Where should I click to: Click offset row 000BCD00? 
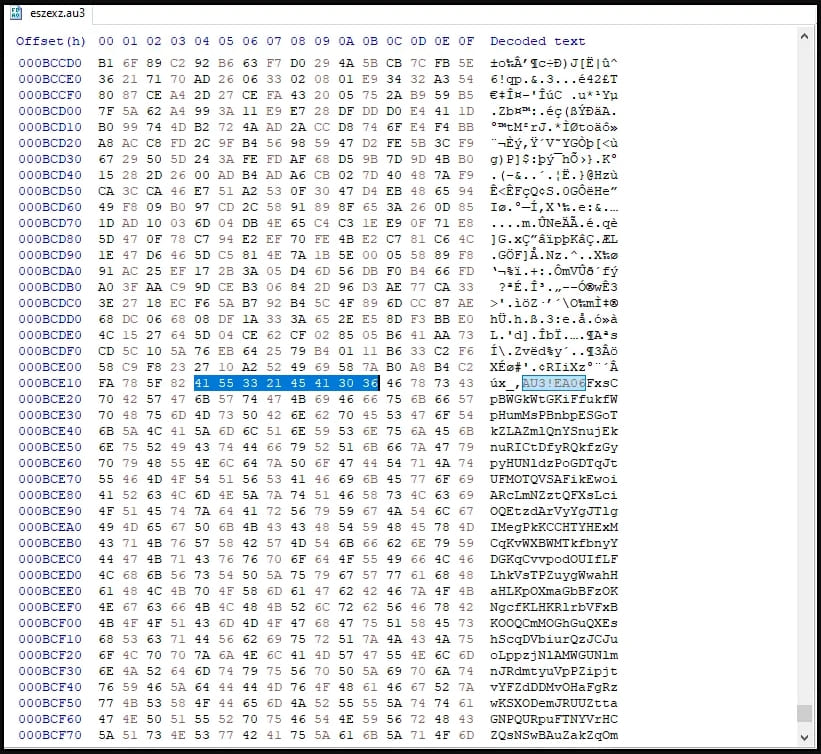pos(50,112)
